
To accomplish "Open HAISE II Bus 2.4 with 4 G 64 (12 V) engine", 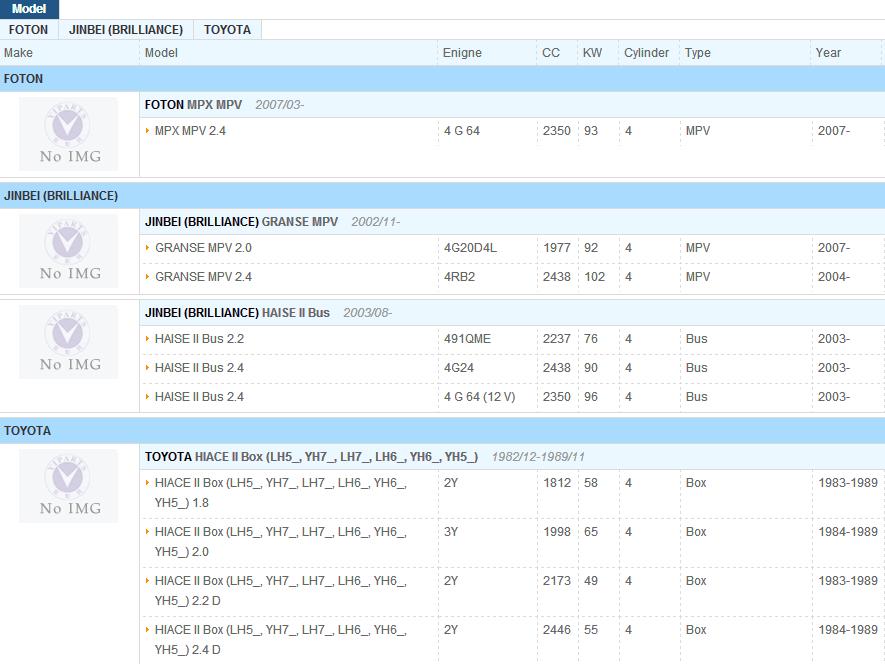I will [199, 397].
